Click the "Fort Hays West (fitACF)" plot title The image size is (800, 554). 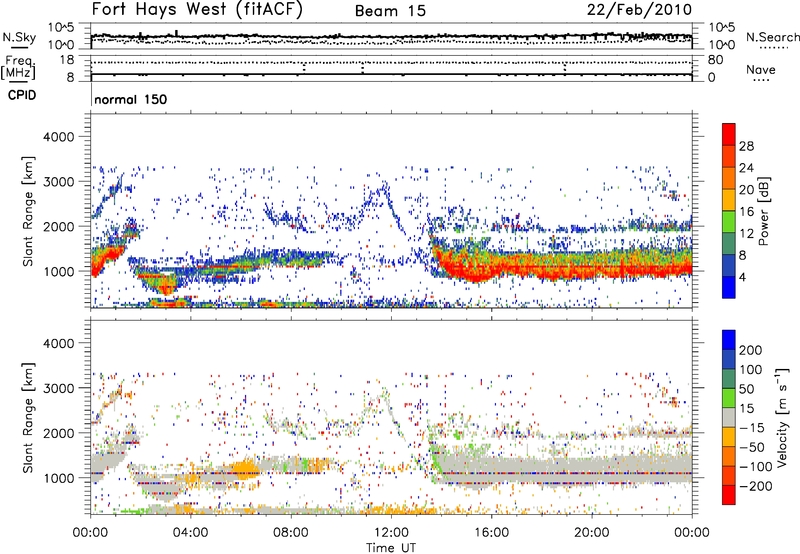point(197,9)
